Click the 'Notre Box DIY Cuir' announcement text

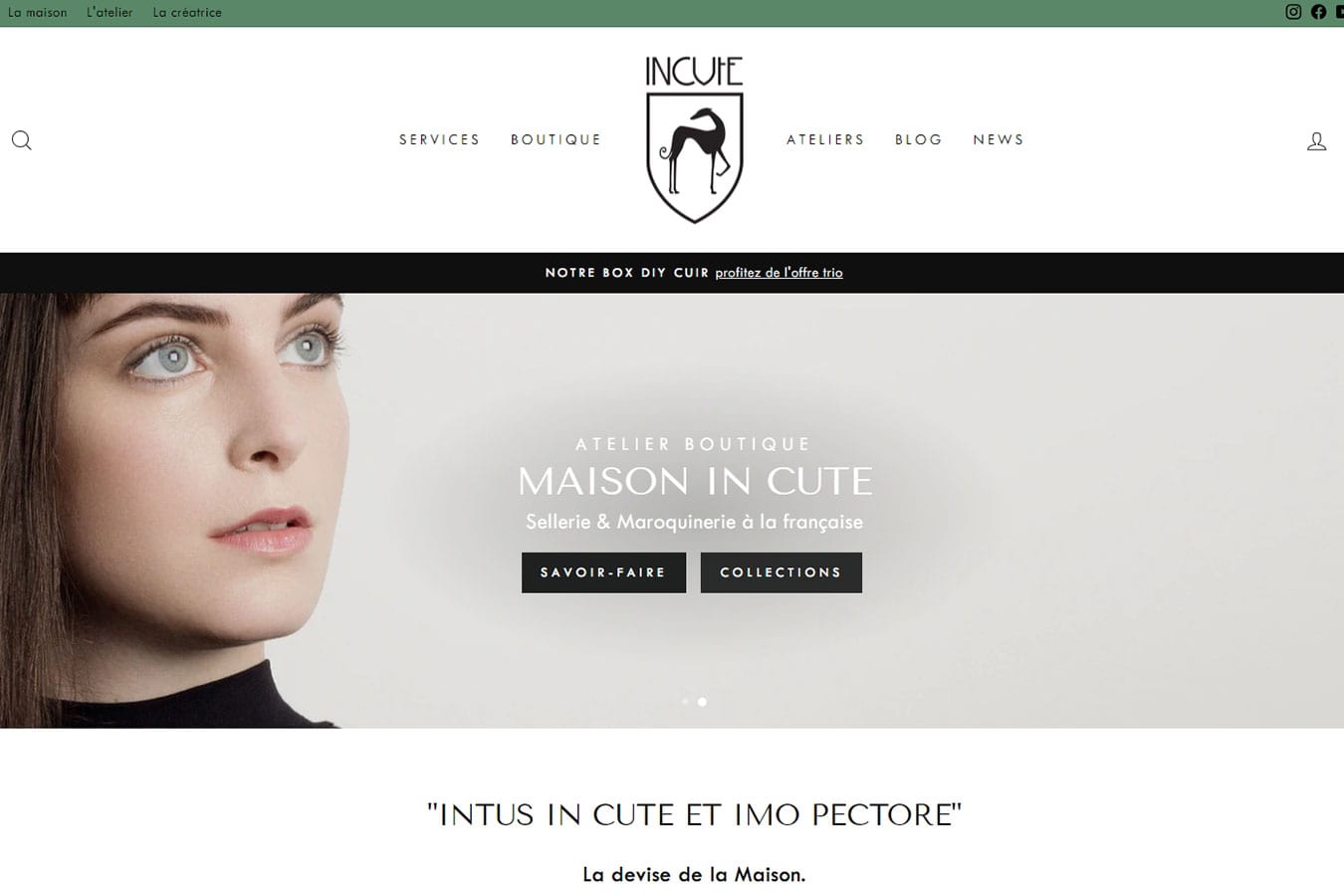(x=627, y=273)
